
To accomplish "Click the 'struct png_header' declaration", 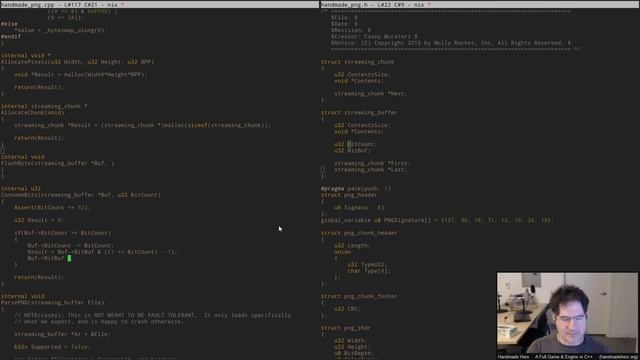I will tap(349, 195).
